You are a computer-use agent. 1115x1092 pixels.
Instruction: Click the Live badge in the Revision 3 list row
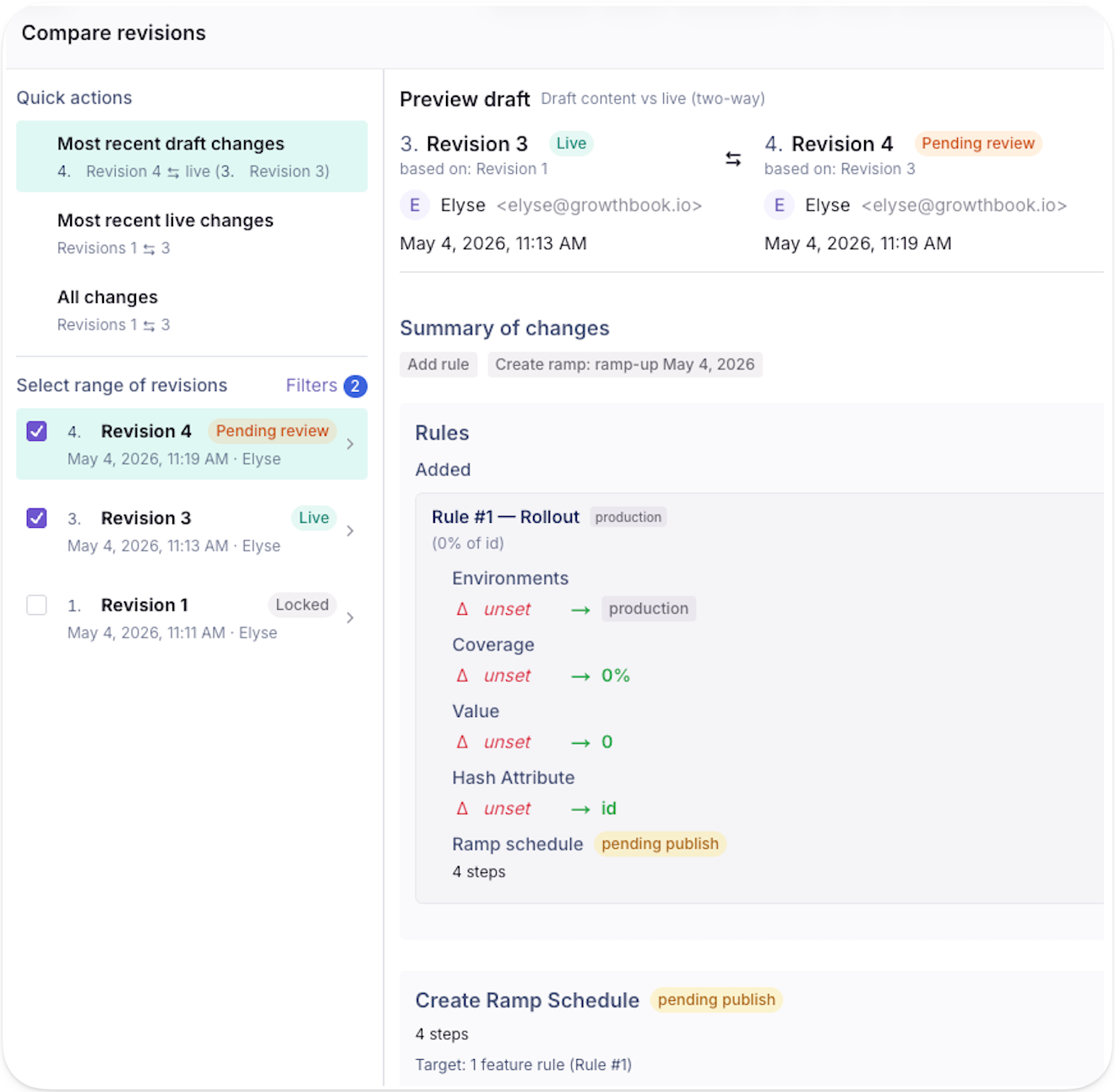click(x=314, y=518)
